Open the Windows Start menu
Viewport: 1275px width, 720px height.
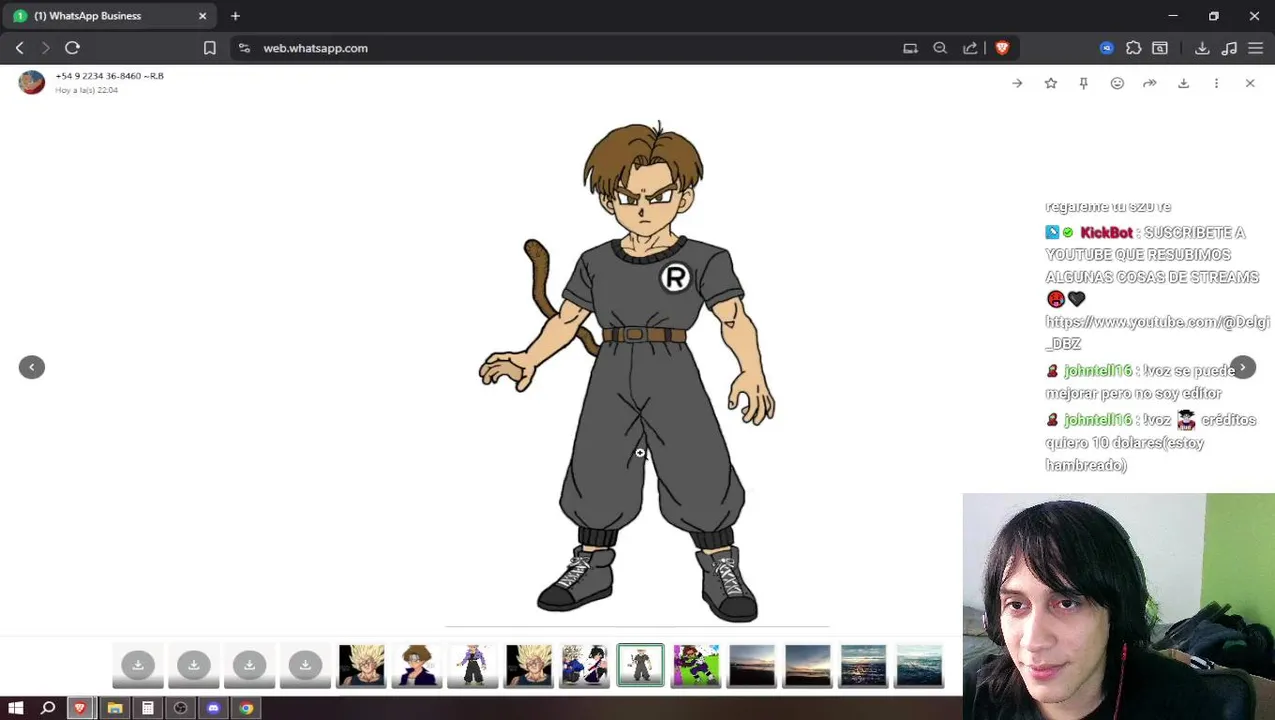click(x=16, y=708)
